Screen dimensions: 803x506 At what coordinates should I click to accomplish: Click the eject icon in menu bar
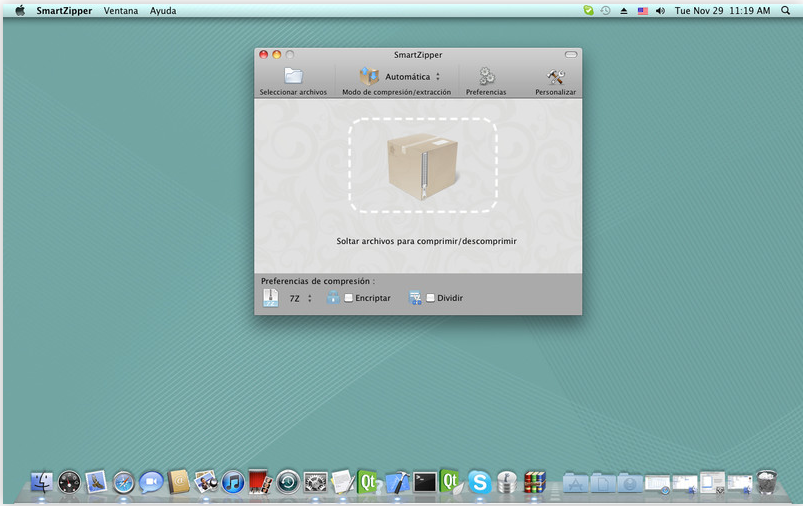[624, 10]
